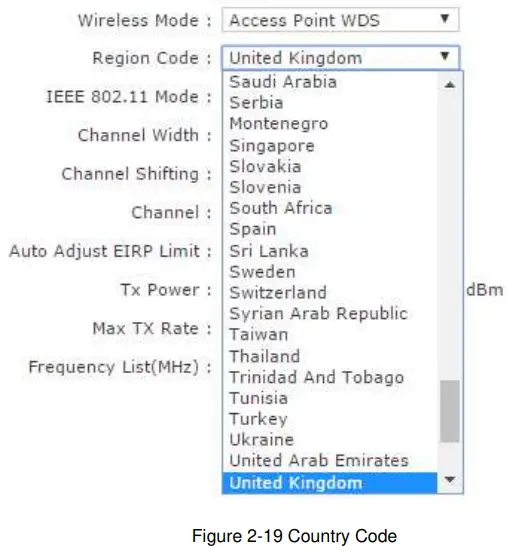Image resolution: width=508 pixels, height=550 pixels.
Task: Select Singapore as region code
Action: pyautogui.click(x=330, y=145)
